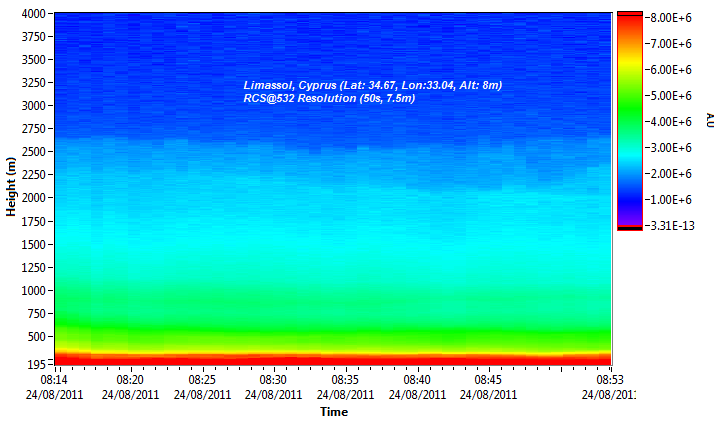722x429 pixels.
Task: Select the 2500 tick on height axis
Action: click(x=32, y=152)
